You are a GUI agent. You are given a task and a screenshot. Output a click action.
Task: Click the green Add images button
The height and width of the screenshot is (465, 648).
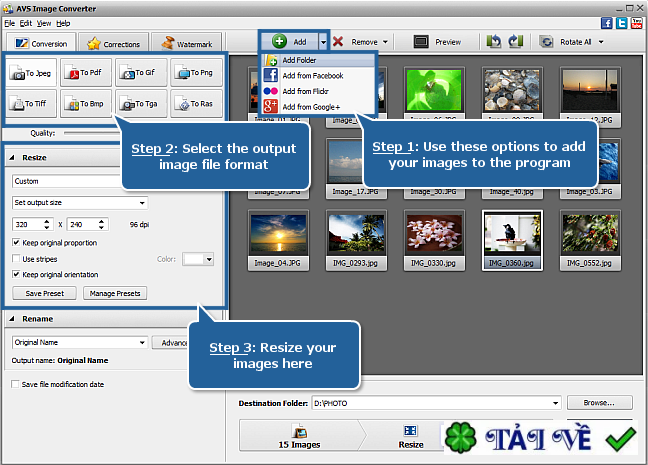pos(290,42)
